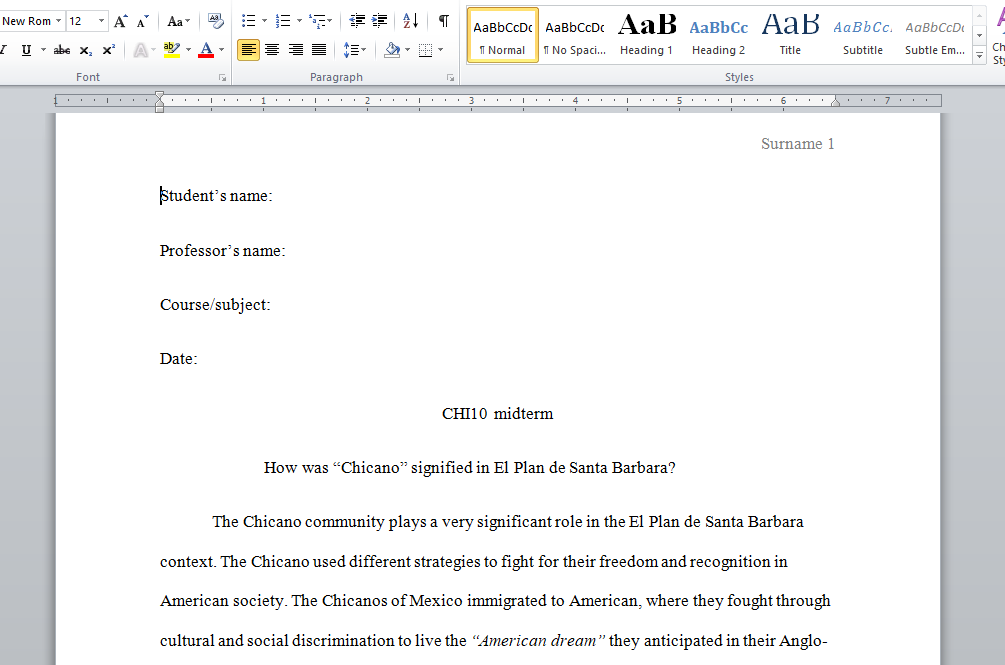Open Line and Paragraph Spacing menu
Image resolution: width=1005 pixels, height=665 pixels.
click(354, 50)
